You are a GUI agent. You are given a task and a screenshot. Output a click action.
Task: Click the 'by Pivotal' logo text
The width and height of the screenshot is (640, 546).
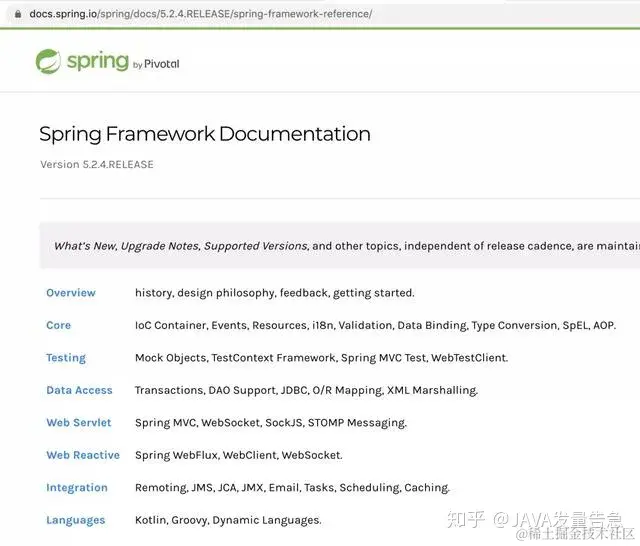click(x=156, y=64)
